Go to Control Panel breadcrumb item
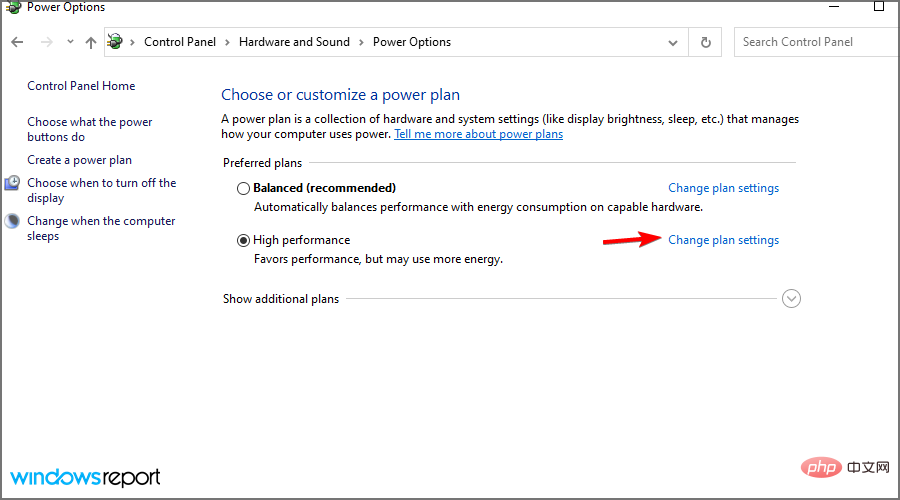The width and height of the screenshot is (900, 500). click(178, 42)
